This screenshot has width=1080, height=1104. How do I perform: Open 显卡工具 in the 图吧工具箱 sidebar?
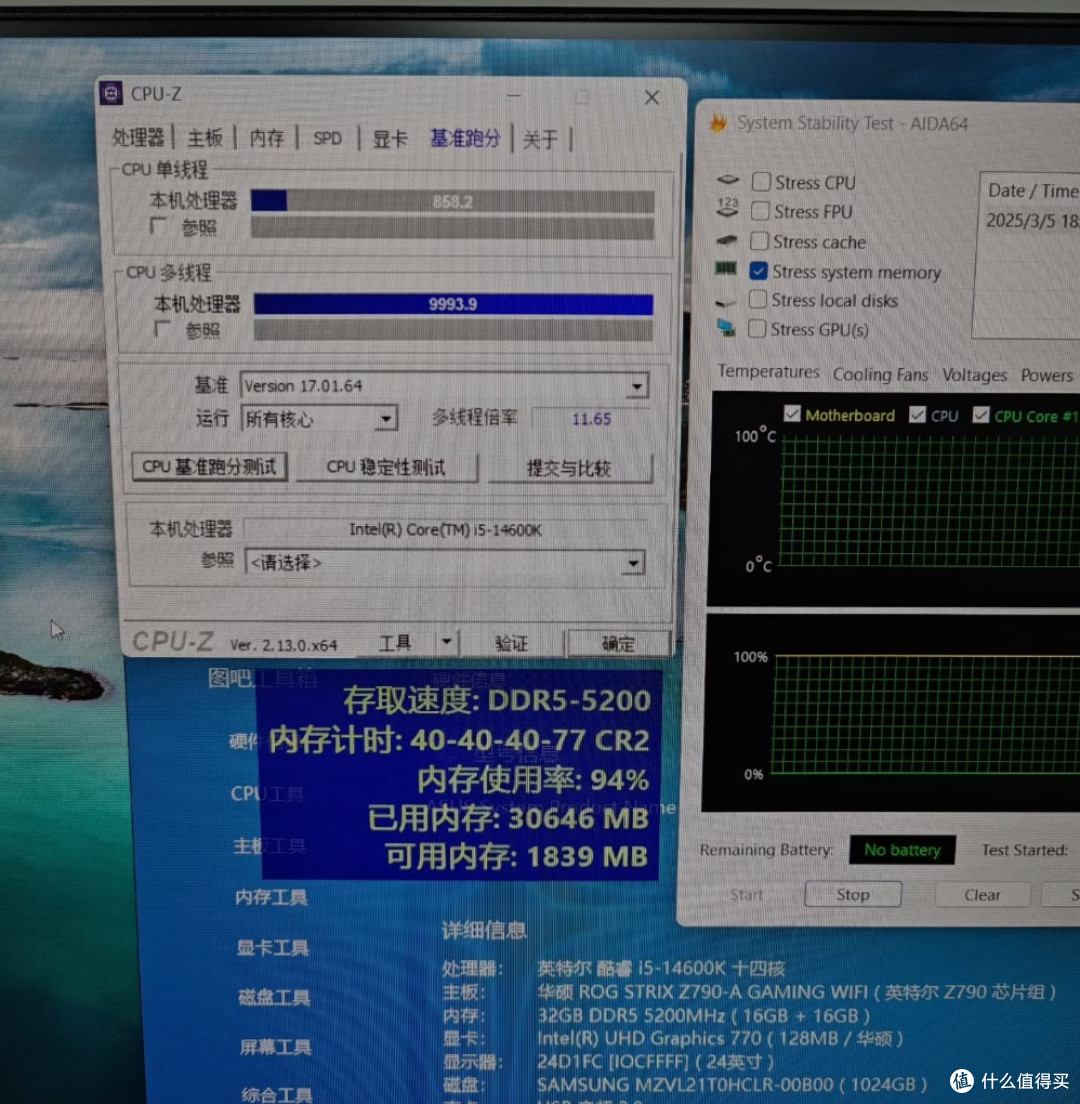[272, 948]
